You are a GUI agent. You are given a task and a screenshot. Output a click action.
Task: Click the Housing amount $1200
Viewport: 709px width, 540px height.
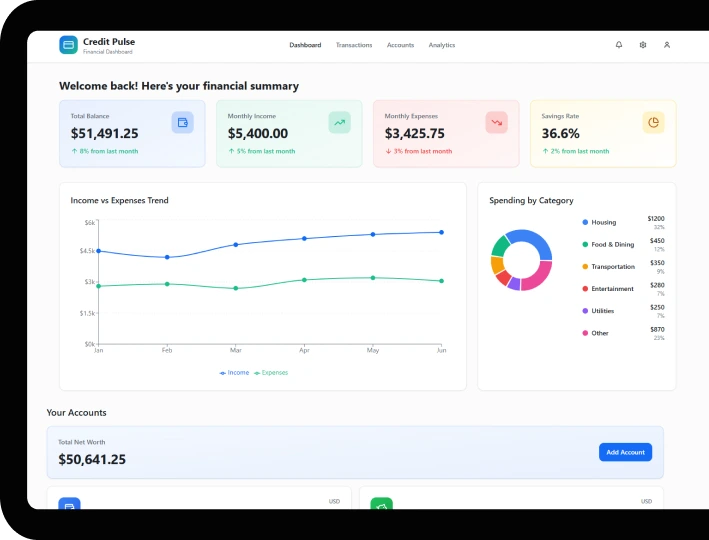click(x=656, y=218)
